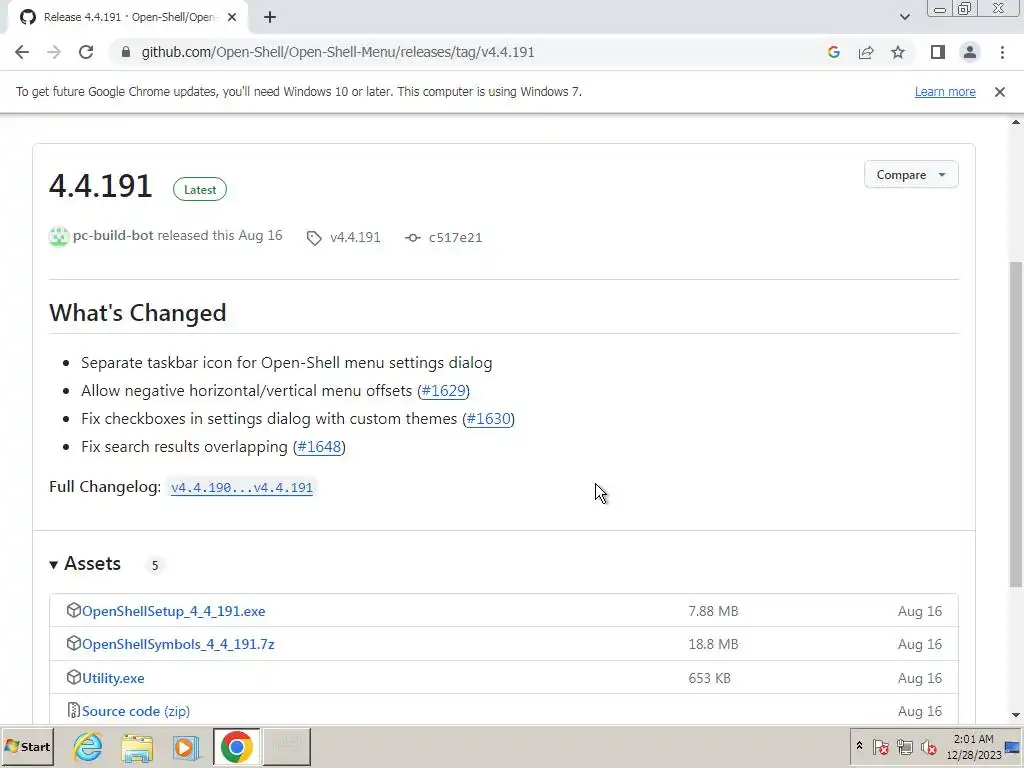Screen dimensions: 1024x768
Task: Open the pc-build-bot profile link
Action: [x=113, y=236]
